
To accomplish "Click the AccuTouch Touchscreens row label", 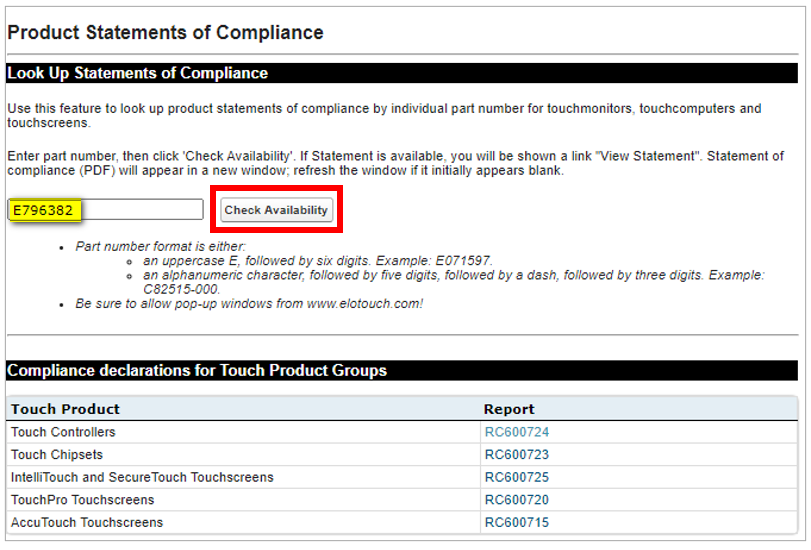I will point(86,523).
